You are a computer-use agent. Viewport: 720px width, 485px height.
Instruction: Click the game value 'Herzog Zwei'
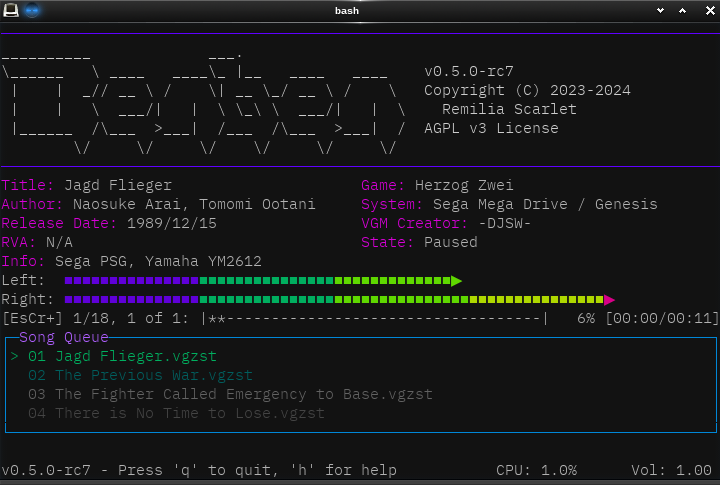(x=464, y=185)
